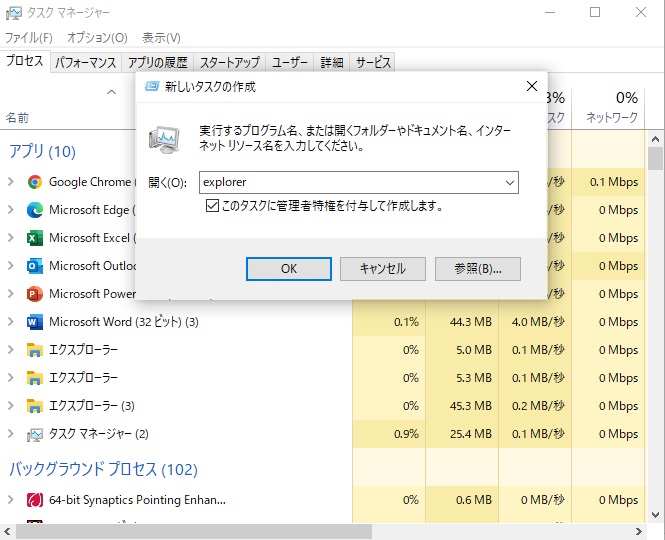This screenshot has width=665, height=540.
Task: Click the キャンセル button
Action: tap(383, 269)
